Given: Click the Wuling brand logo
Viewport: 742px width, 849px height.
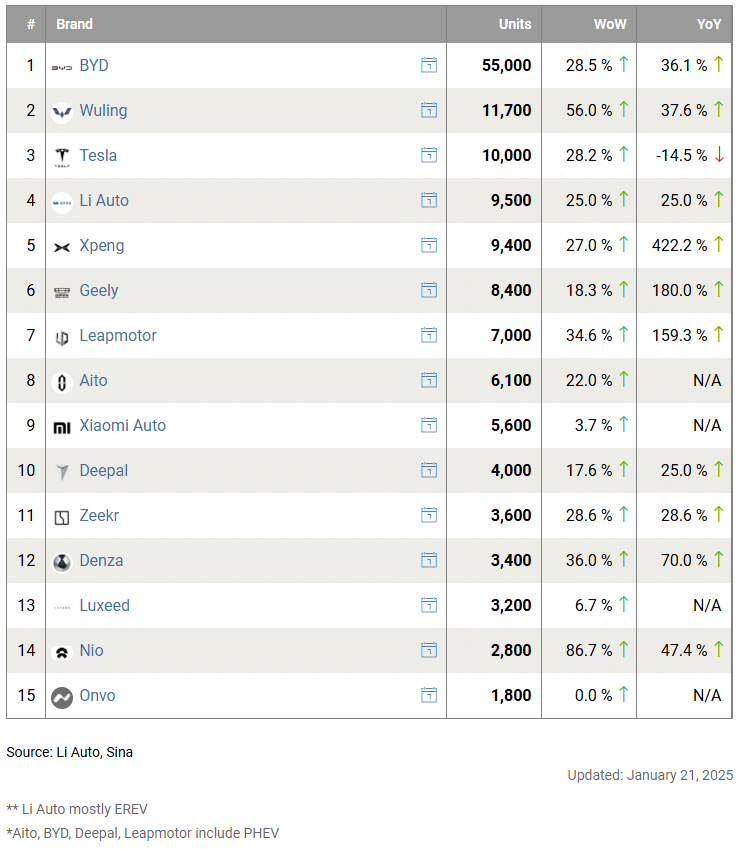Looking at the screenshot, I should [x=62, y=111].
